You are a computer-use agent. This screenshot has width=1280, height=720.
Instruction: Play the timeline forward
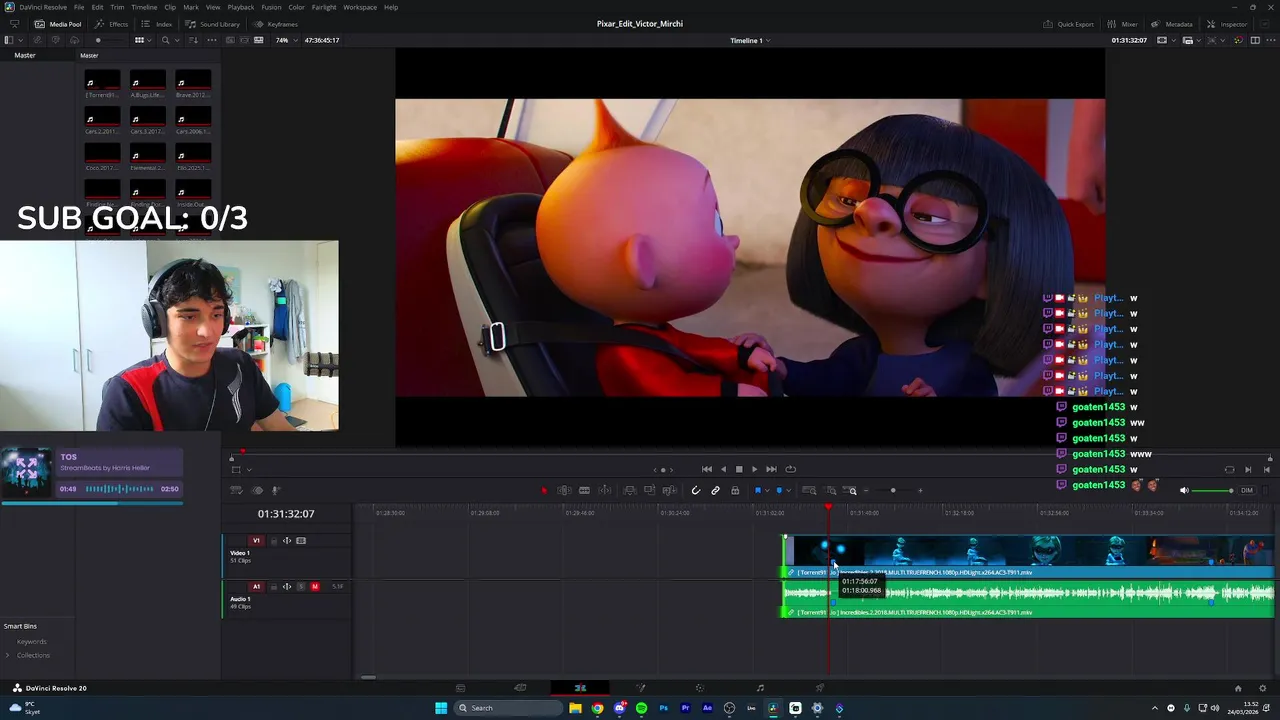[x=755, y=469]
